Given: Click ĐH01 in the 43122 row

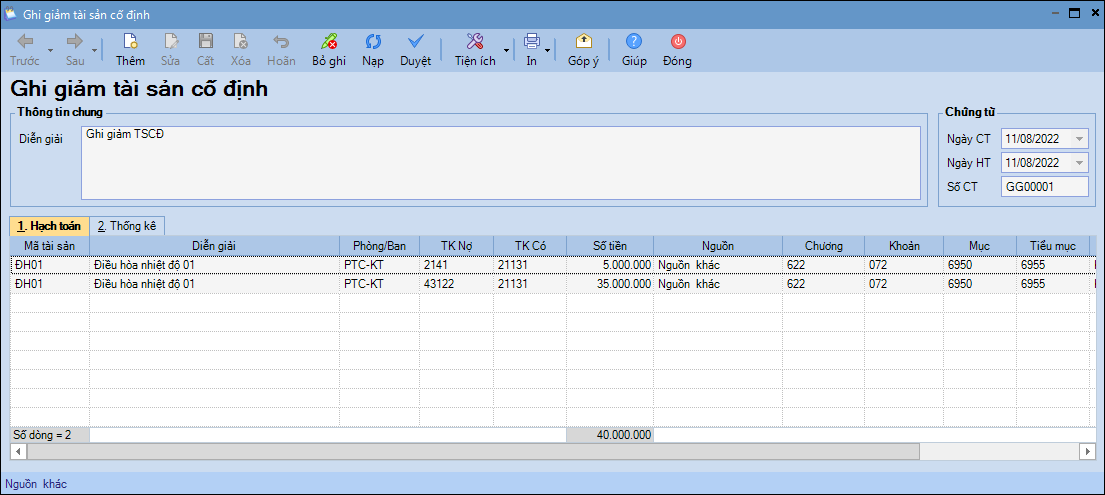Looking at the screenshot, I should [49, 284].
